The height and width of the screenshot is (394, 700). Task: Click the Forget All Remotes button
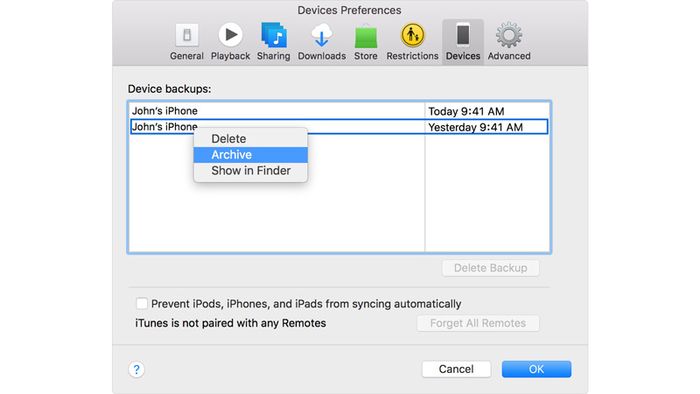tap(478, 323)
